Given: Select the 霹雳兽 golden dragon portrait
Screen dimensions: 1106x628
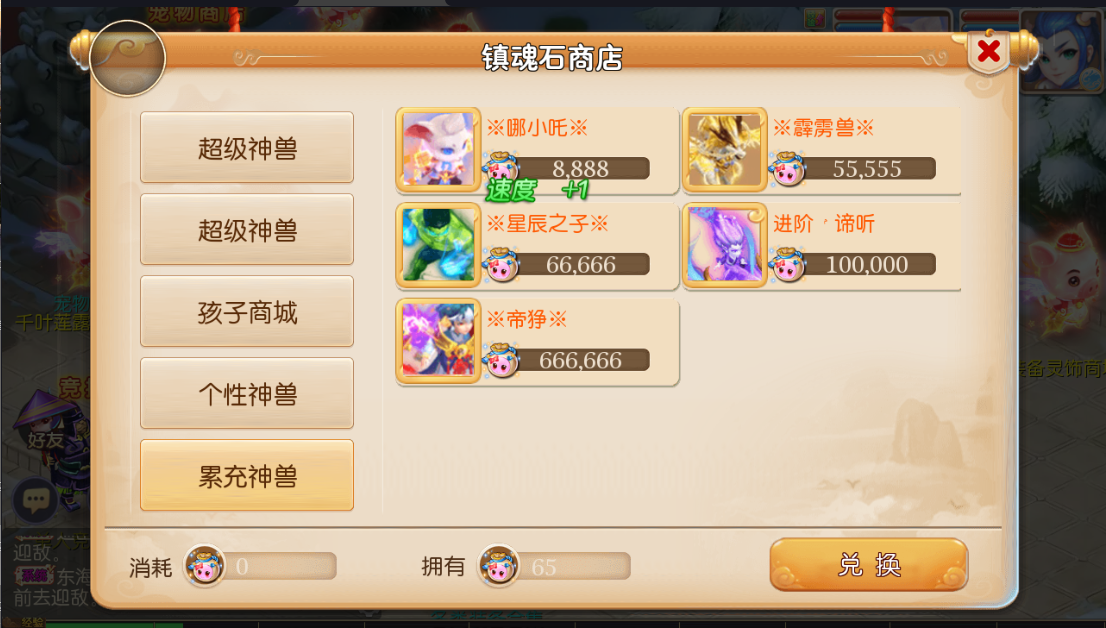Looking at the screenshot, I should pos(724,150).
